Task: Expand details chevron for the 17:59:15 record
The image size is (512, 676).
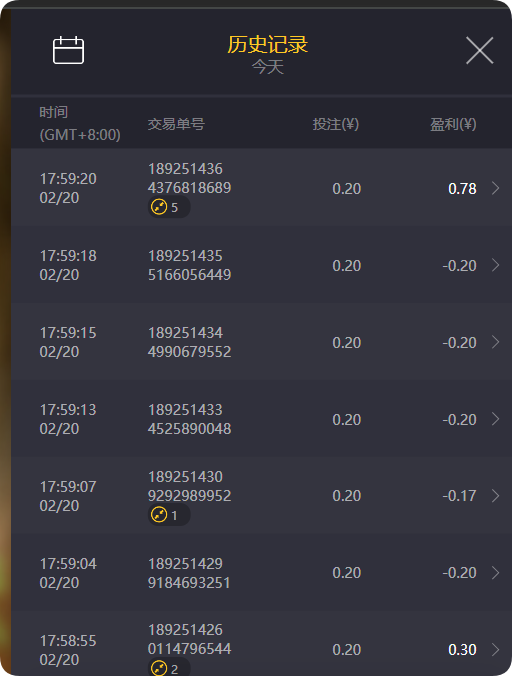Action: (496, 342)
